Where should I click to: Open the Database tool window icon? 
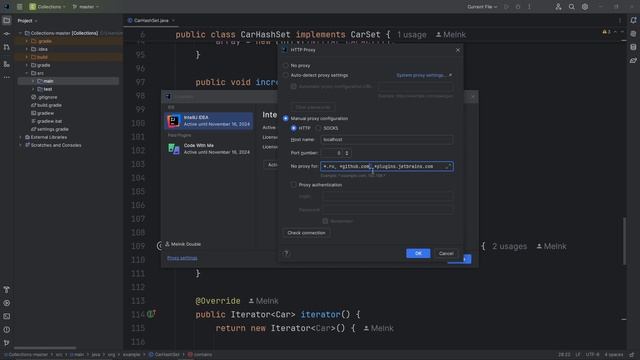(633, 47)
